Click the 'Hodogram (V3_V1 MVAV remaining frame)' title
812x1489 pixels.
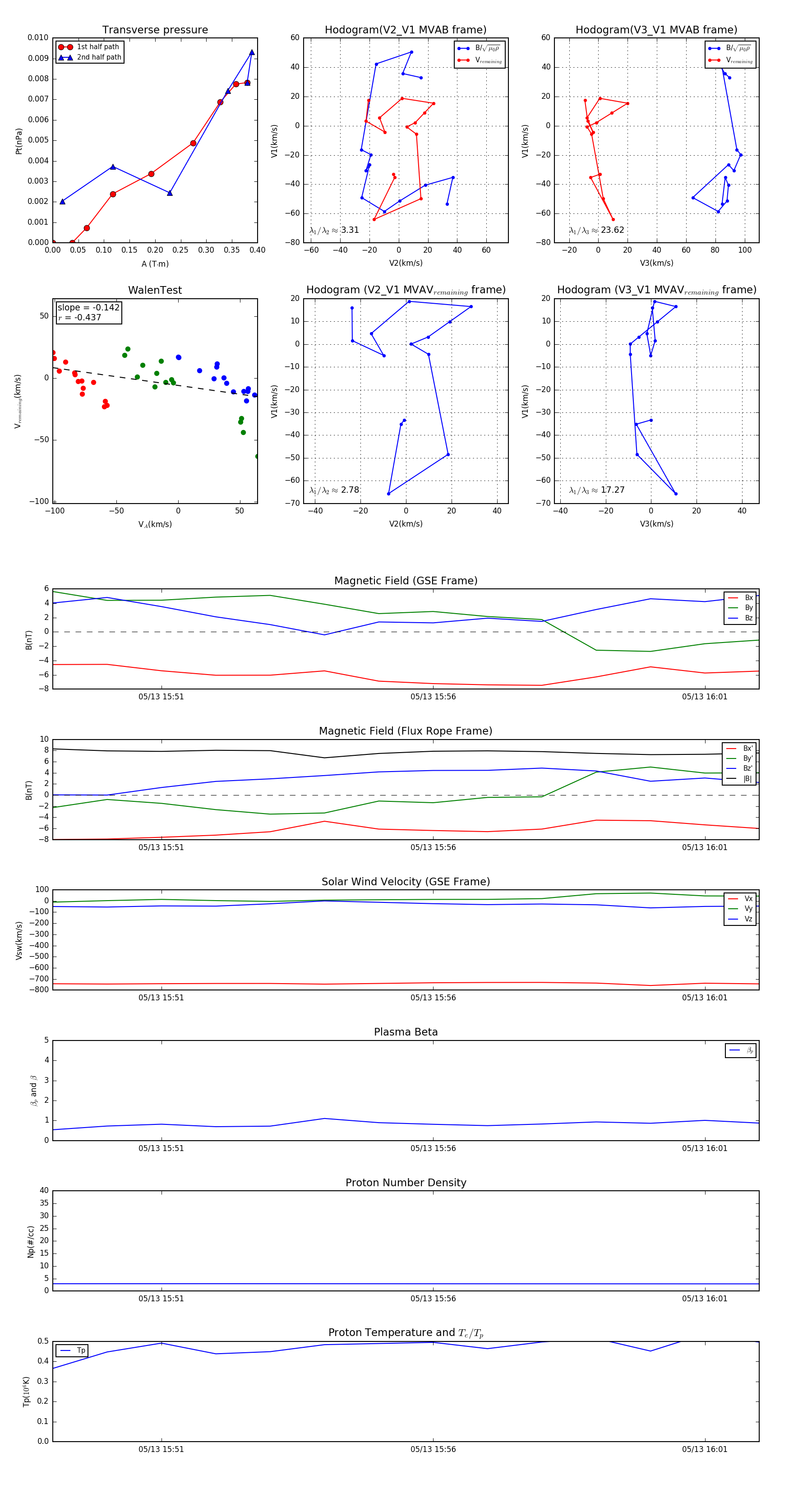point(656,290)
